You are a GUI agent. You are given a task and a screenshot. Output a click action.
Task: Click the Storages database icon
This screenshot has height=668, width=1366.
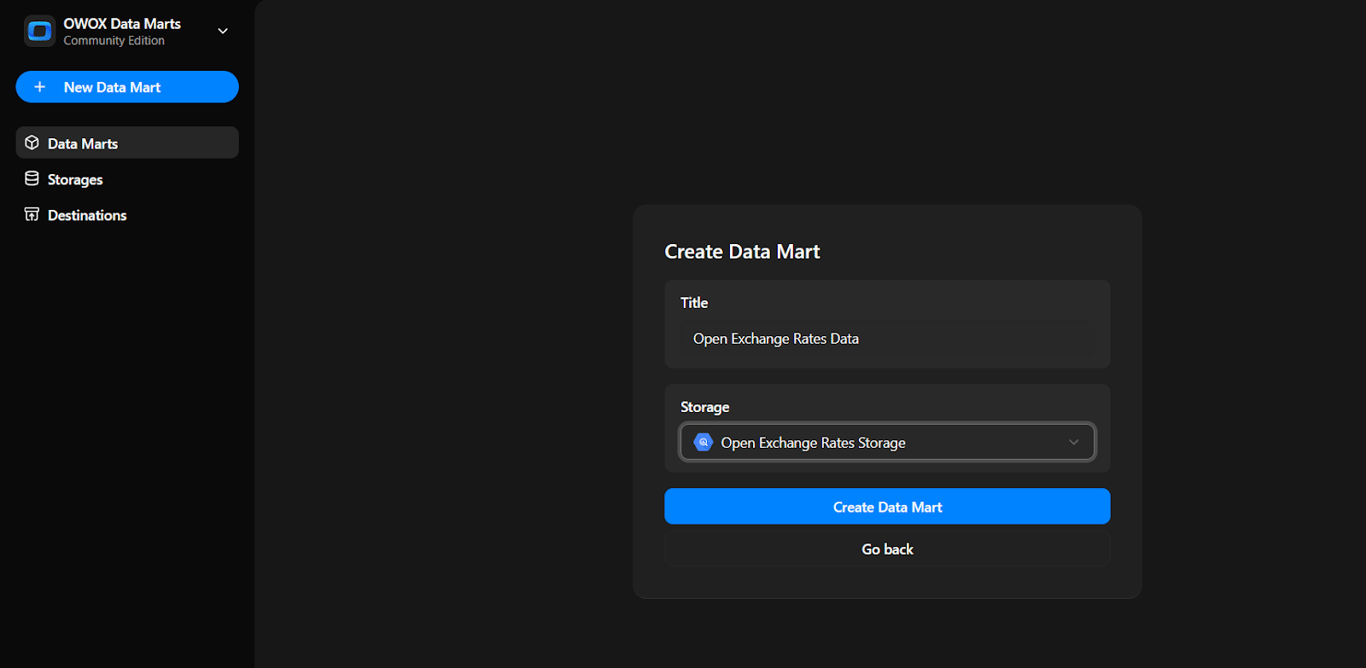[x=32, y=179]
